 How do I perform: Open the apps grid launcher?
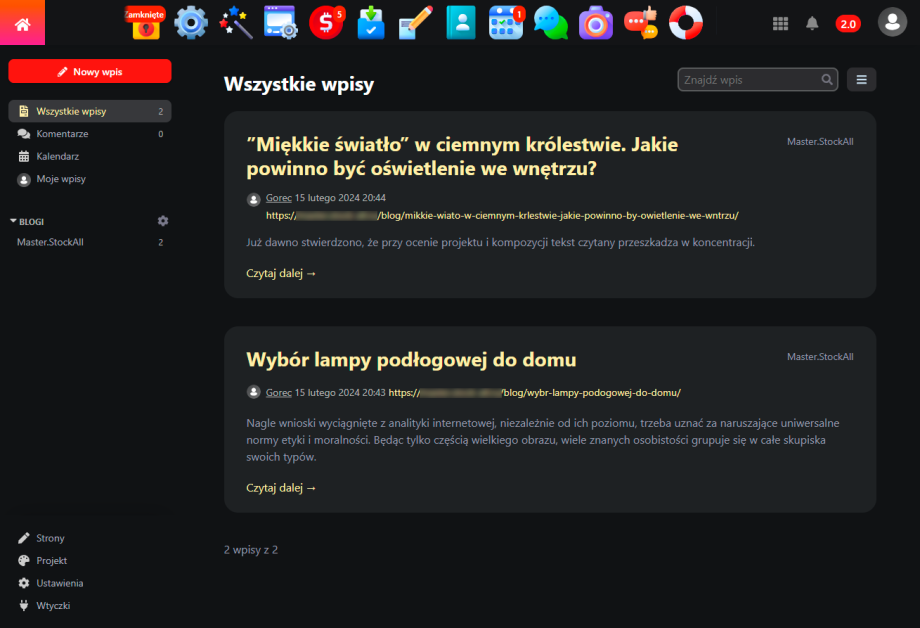781,23
